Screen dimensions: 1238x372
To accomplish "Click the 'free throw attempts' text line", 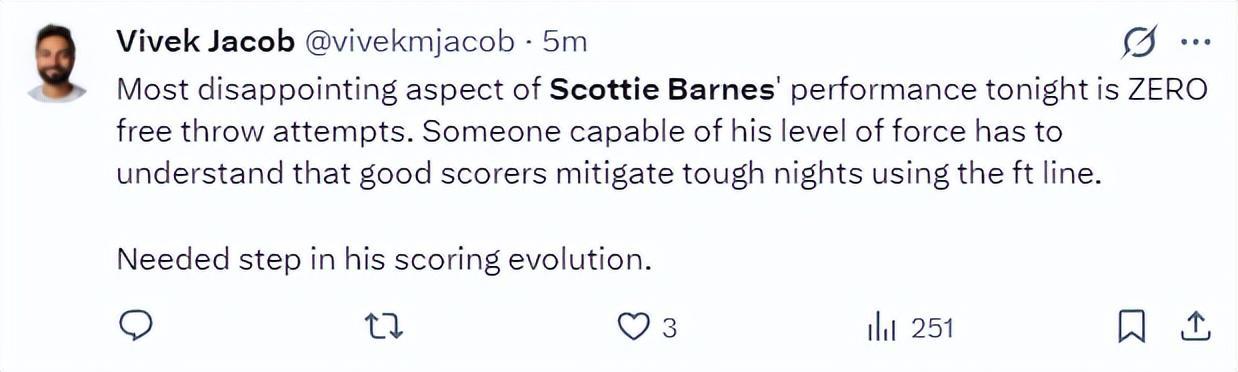I will 273,131.
